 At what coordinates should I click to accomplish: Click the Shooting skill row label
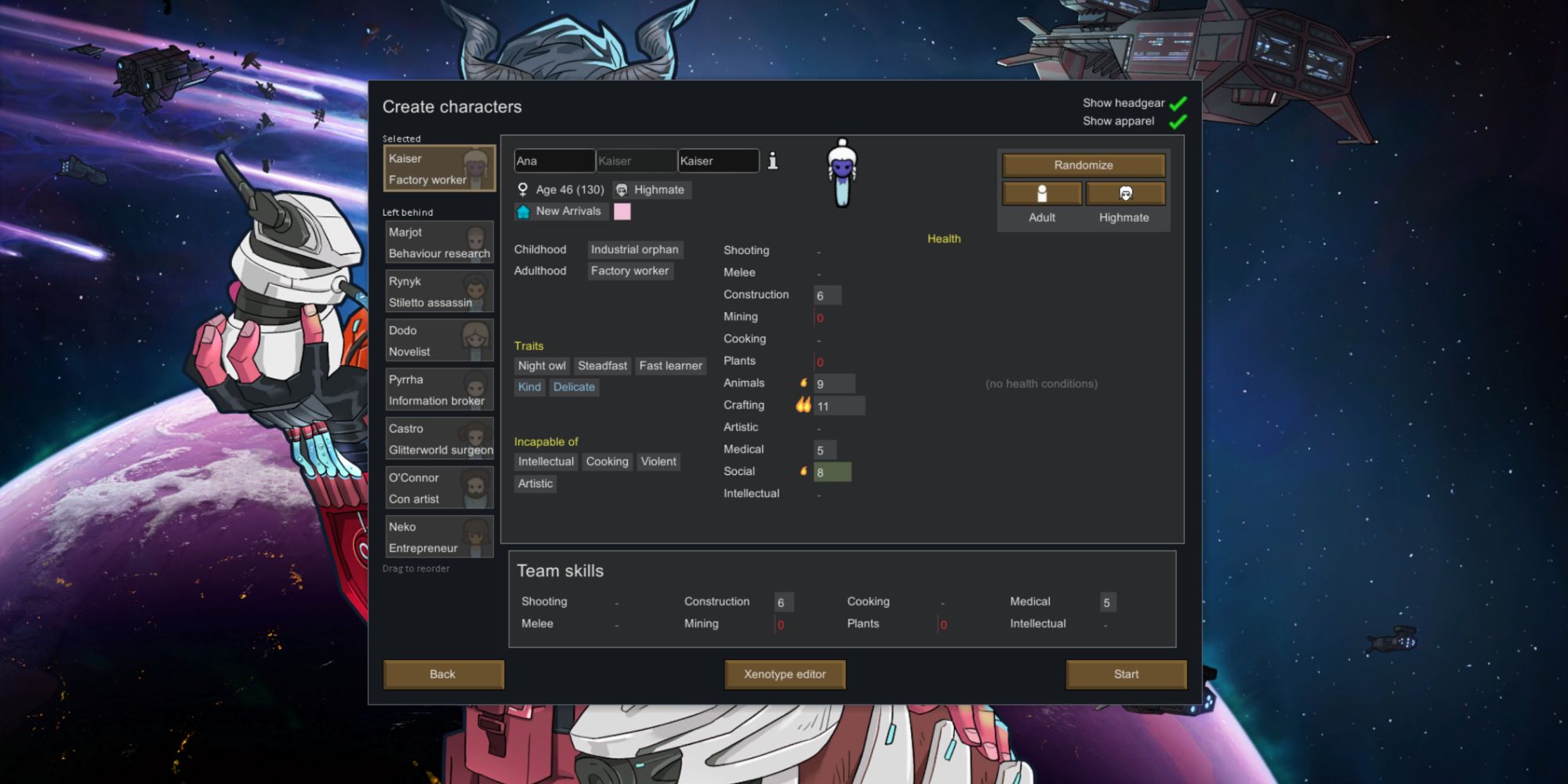tap(746, 250)
